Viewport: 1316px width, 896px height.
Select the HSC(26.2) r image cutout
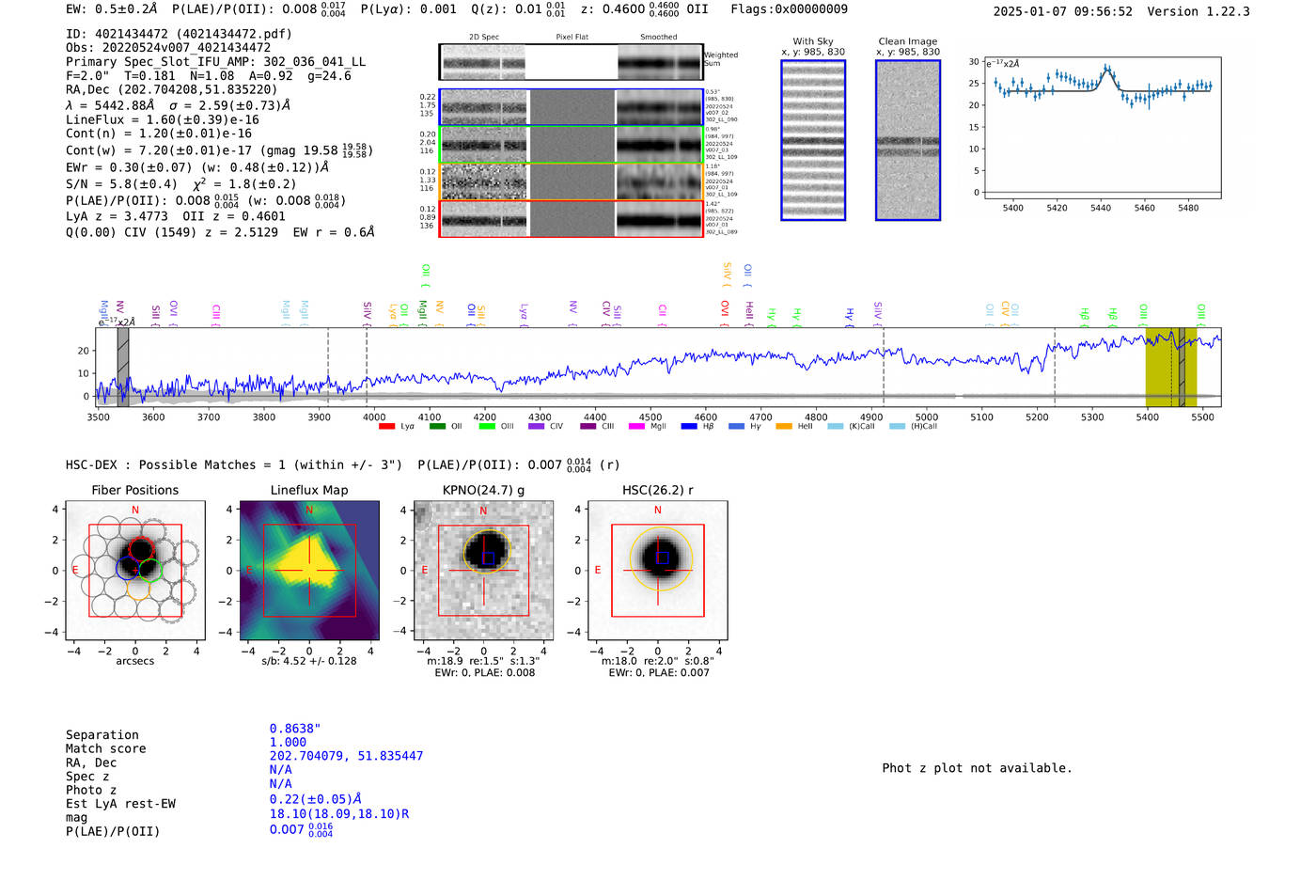click(657, 571)
